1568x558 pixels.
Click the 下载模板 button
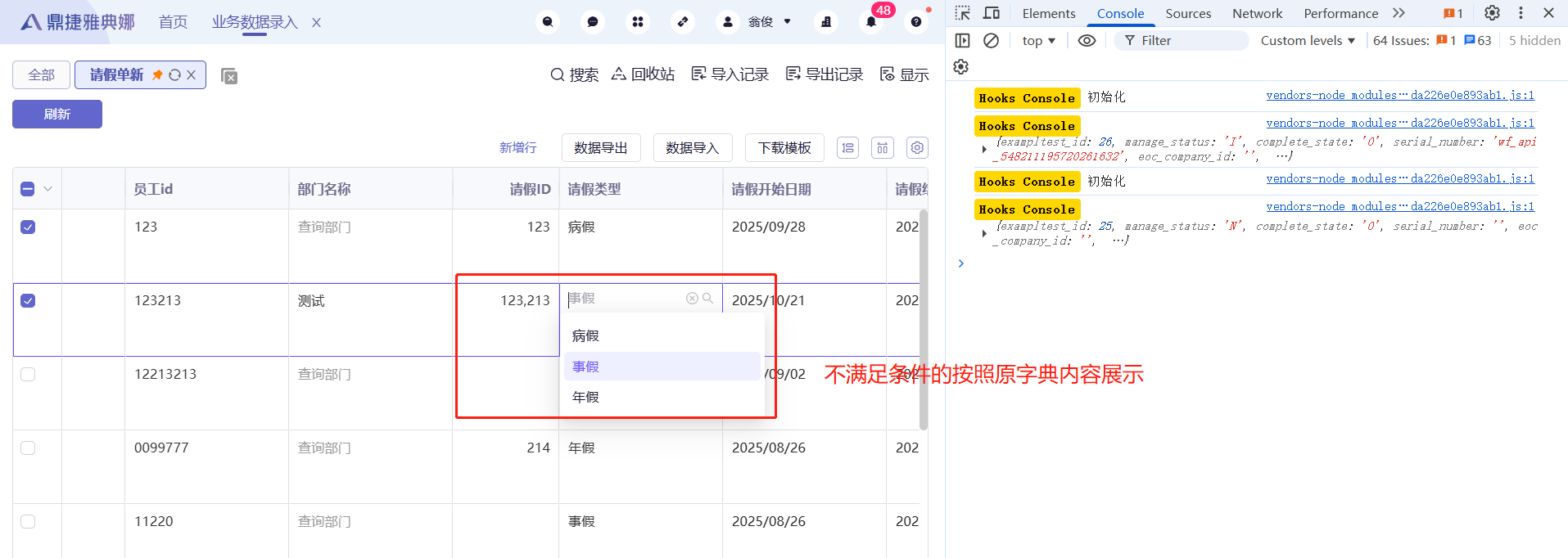[784, 148]
